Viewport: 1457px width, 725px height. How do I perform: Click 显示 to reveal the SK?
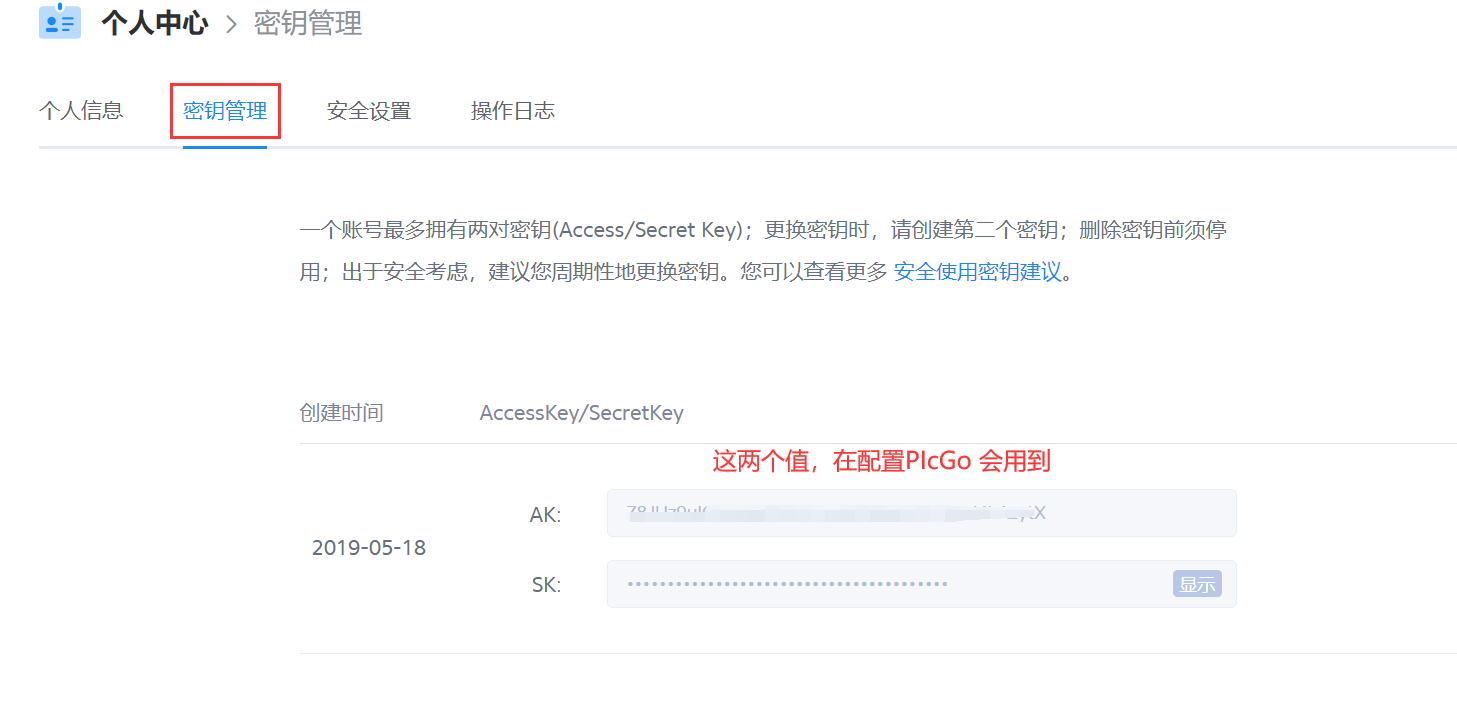point(1197,584)
